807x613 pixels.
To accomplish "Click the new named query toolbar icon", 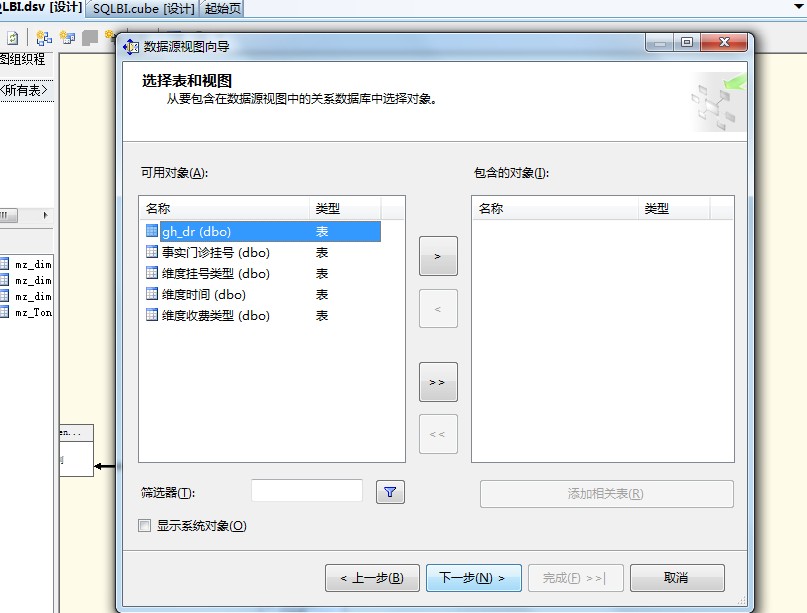I will point(67,38).
